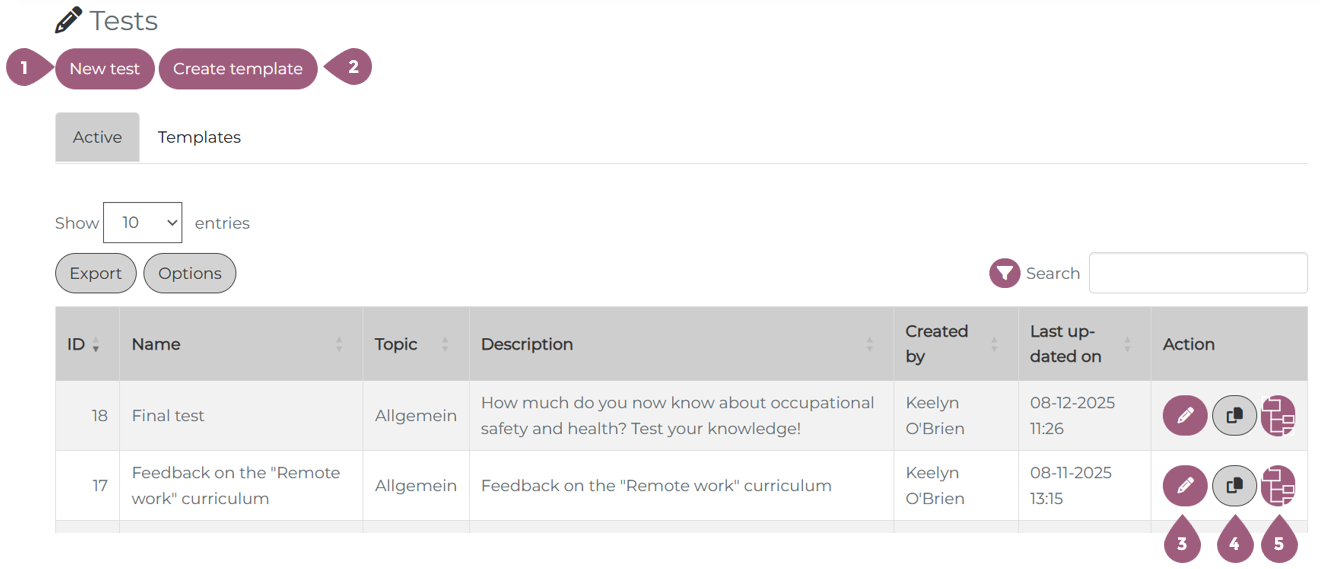The width and height of the screenshot is (1320, 569).
Task: Click the edit pencil for Final test
Action: pos(1185,416)
